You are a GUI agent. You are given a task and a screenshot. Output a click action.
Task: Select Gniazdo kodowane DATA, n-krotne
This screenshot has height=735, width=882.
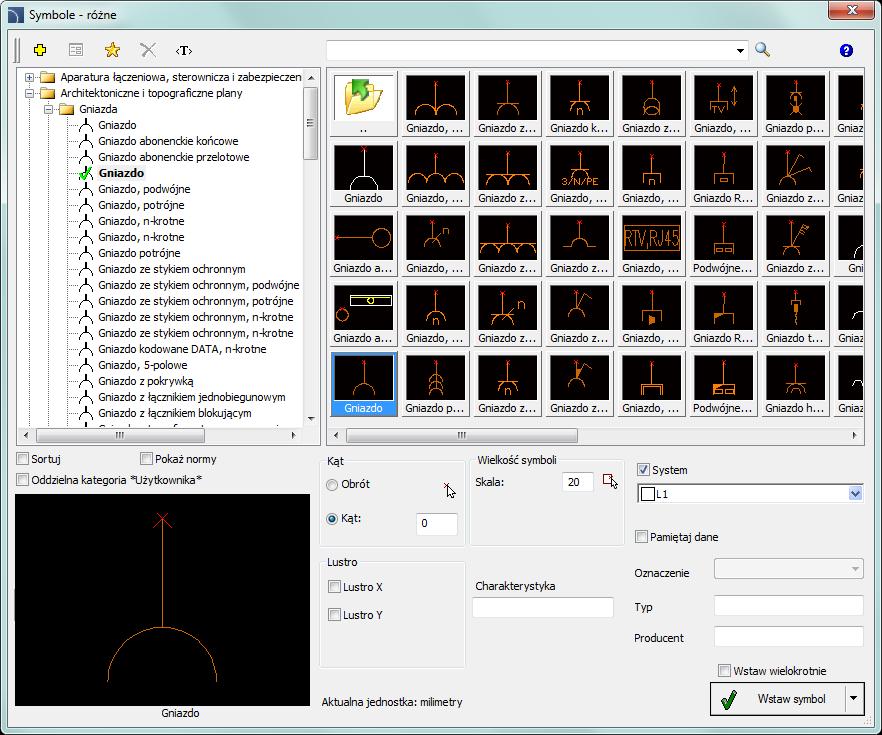pyautogui.click(x=182, y=349)
